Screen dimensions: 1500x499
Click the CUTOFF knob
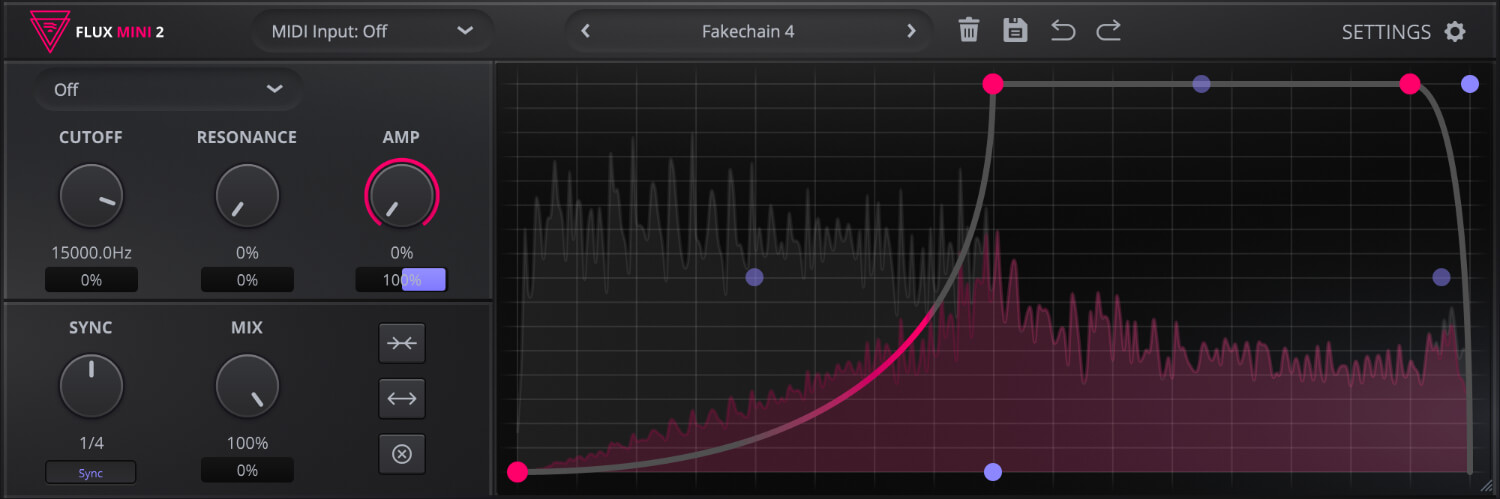[x=91, y=196]
